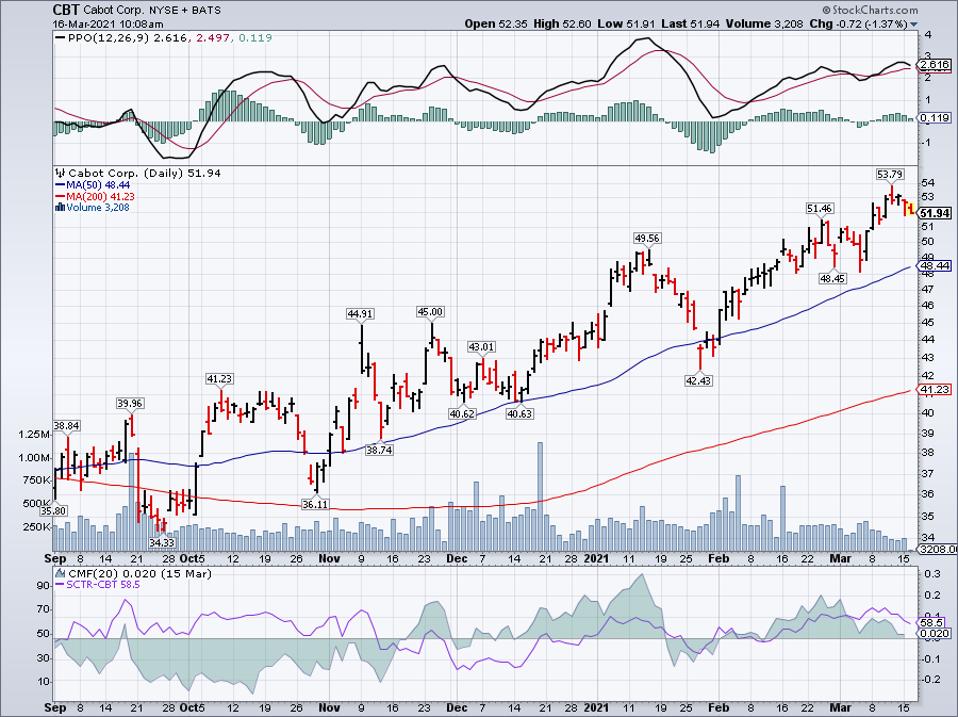The width and height of the screenshot is (958, 717).
Task: Click the SCTR-CBT 58.5 legend entry
Action: coord(103,585)
